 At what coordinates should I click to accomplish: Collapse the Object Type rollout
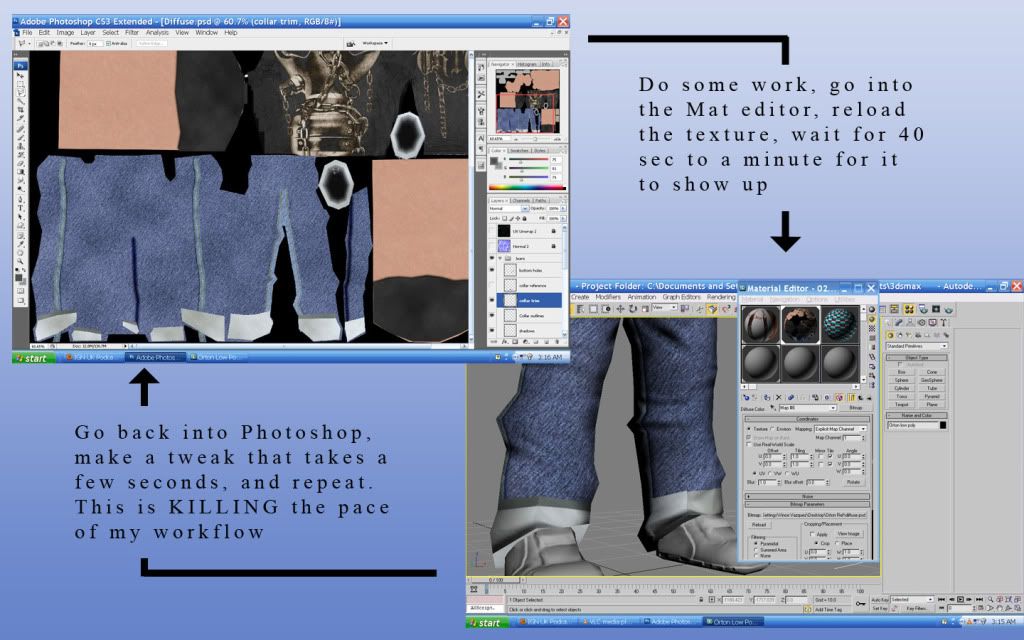(917, 358)
